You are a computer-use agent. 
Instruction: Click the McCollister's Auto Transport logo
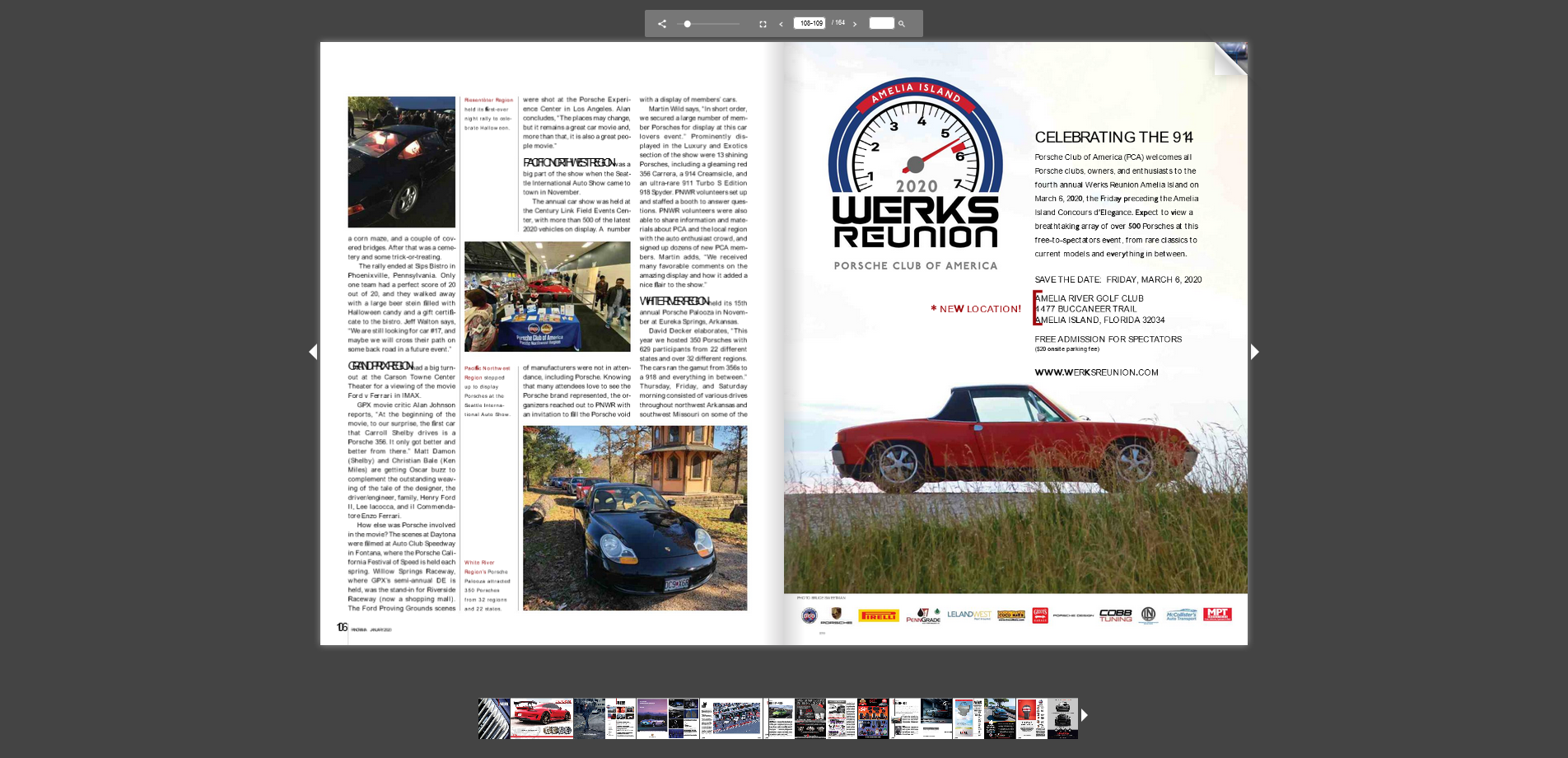(1181, 615)
